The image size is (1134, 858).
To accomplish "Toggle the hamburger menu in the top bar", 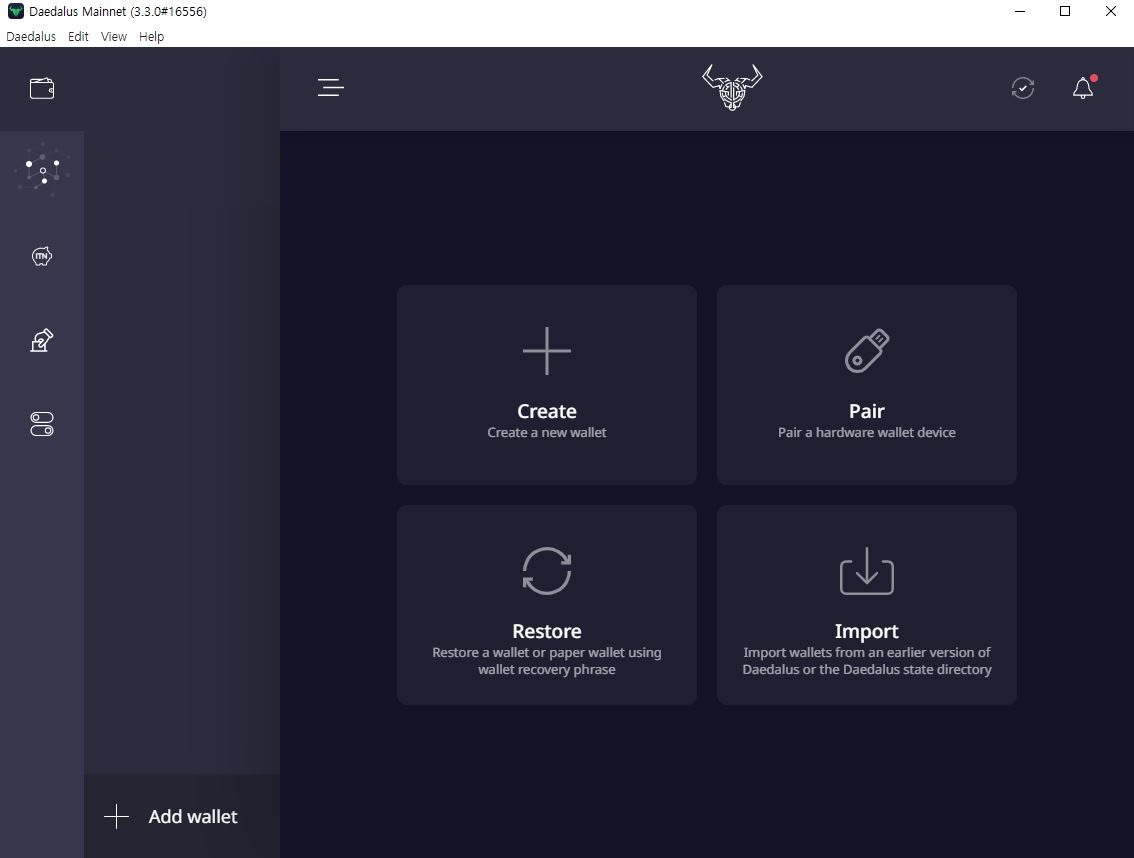I will click(331, 88).
